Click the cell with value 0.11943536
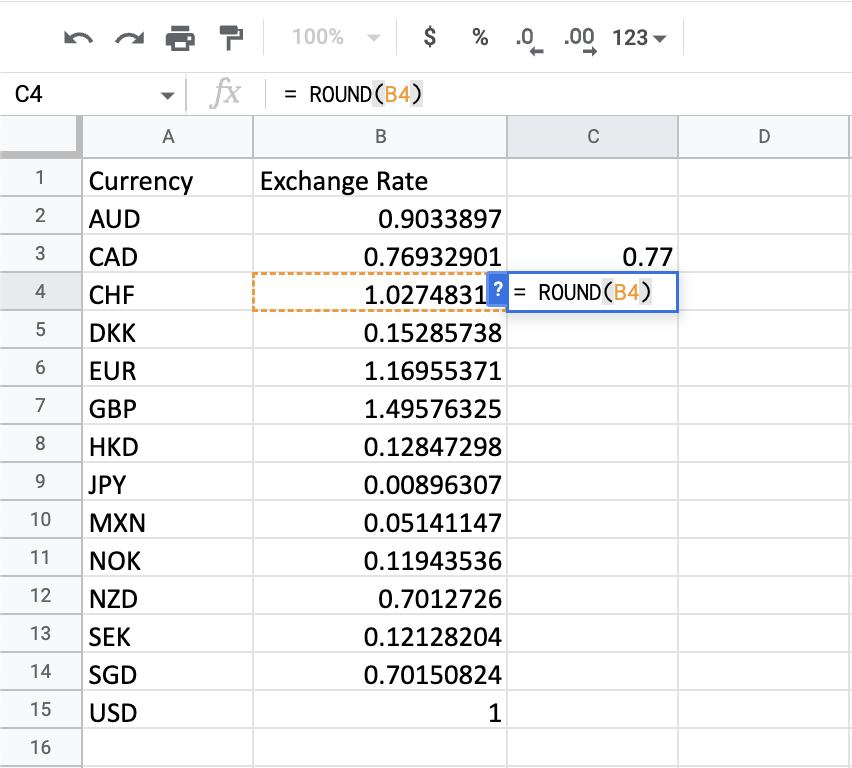The image size is (852, 768). [380, 558]
